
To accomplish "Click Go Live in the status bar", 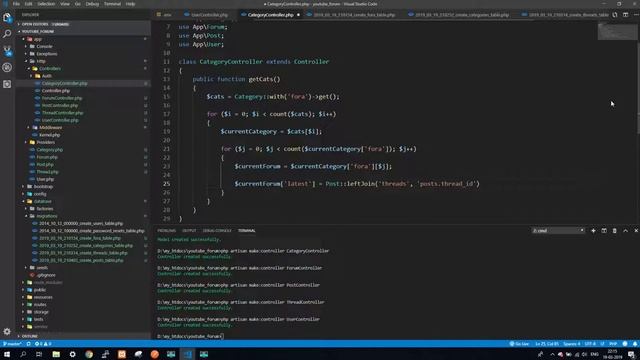I will click(519, 344).
